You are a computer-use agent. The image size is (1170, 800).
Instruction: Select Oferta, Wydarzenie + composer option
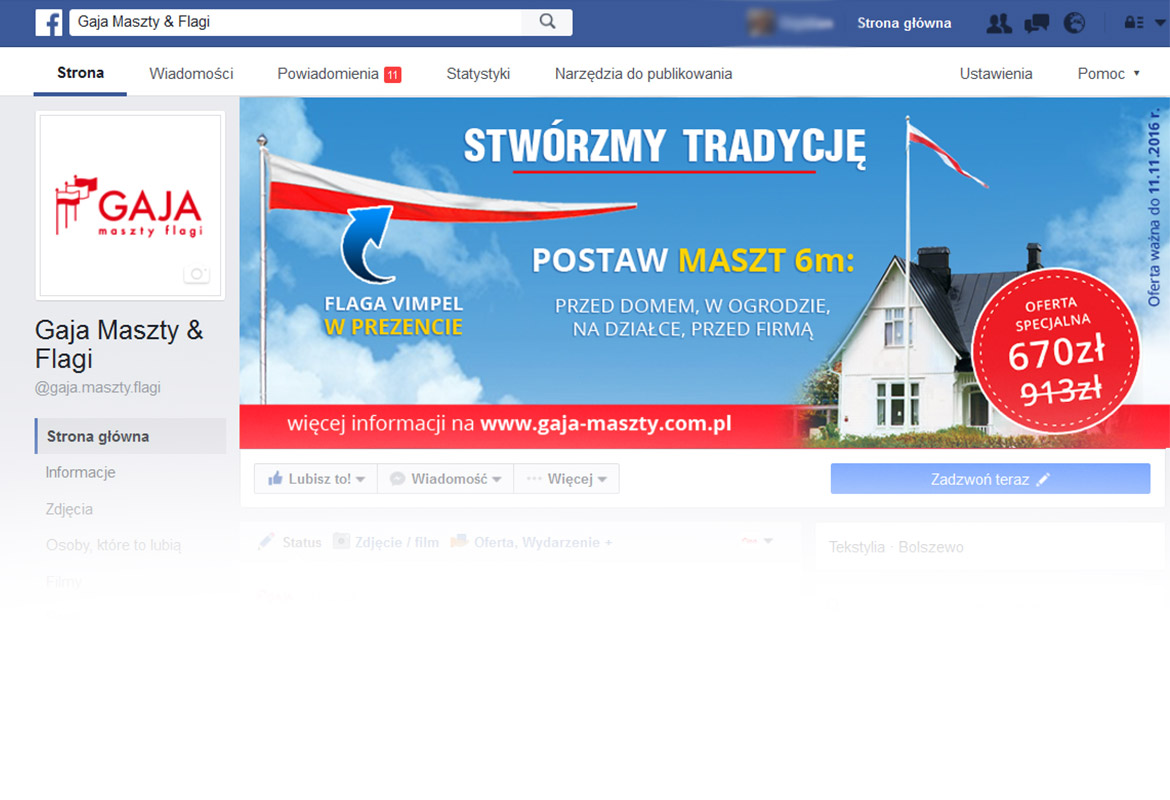pos(531,542)
